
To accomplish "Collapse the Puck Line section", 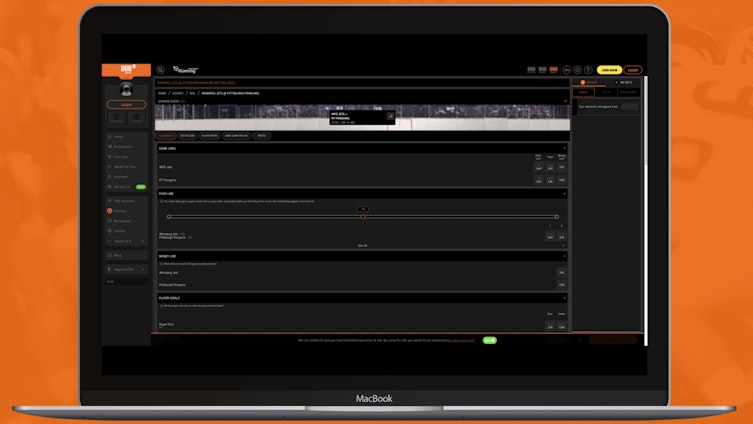I will pos(564,194).
